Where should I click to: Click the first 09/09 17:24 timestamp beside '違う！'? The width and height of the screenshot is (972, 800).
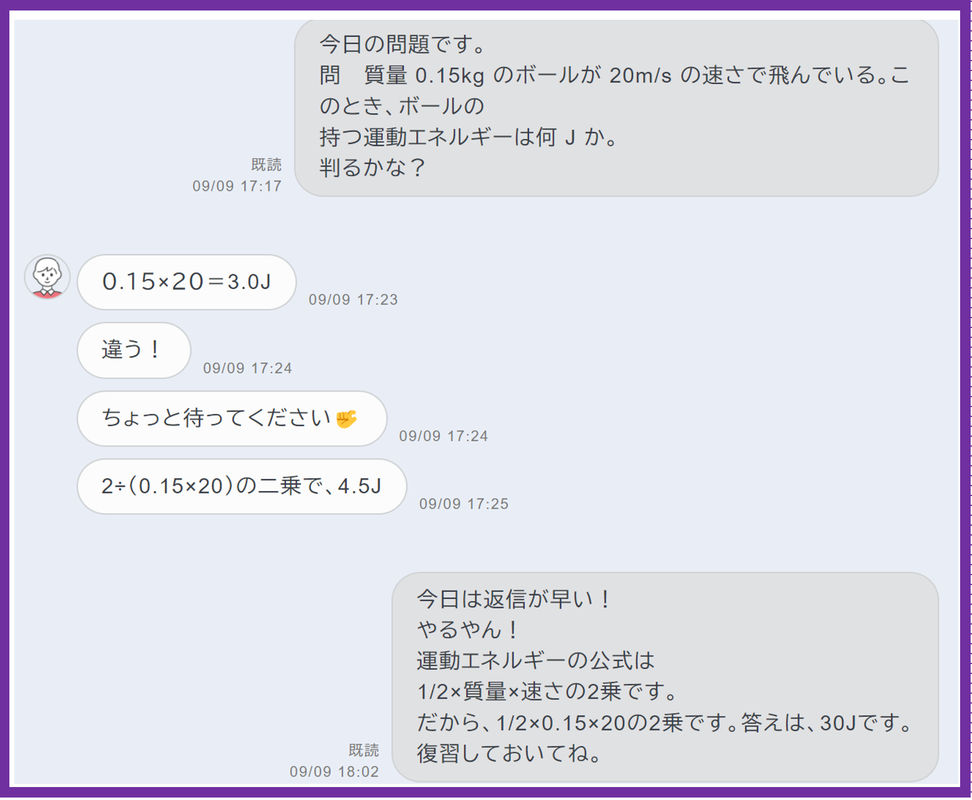(x=247, y=368)
